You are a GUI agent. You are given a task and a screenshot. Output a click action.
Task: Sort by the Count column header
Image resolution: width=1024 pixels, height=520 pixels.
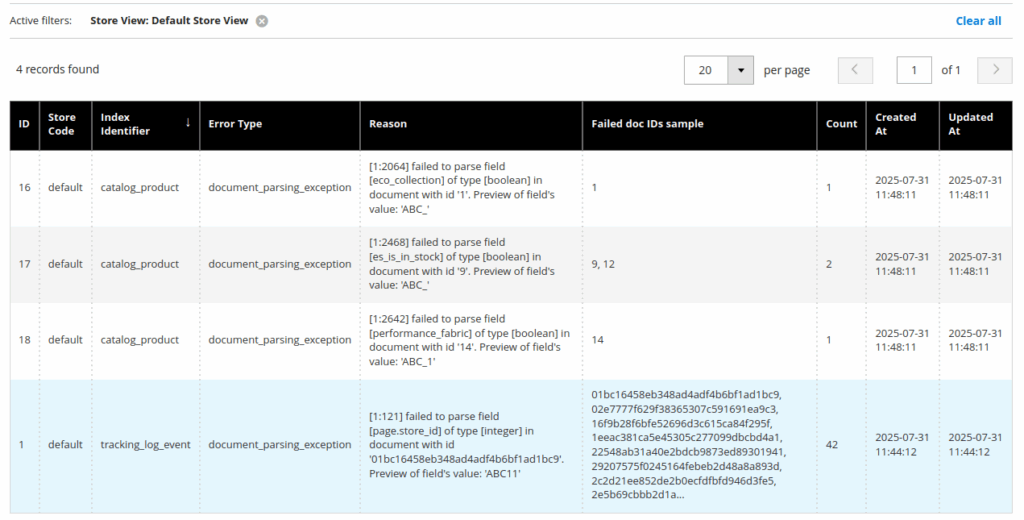(841, 124)
